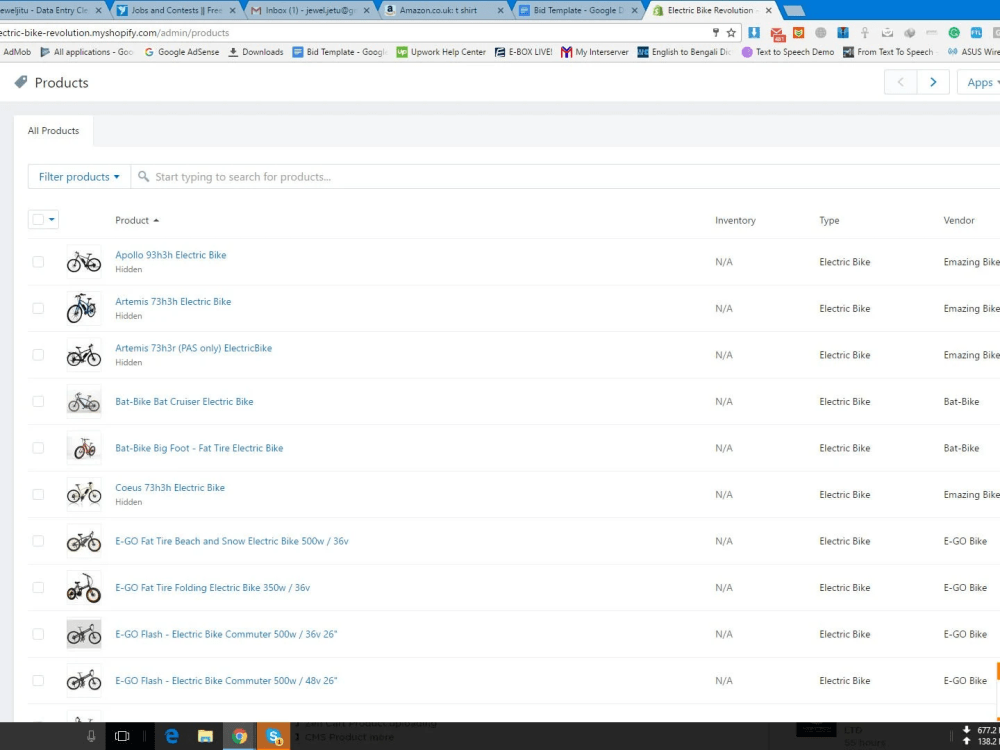The image size is (1000, 750).
Task: Tick the select-all products checkbox
Action: click(x=38, y=219)
